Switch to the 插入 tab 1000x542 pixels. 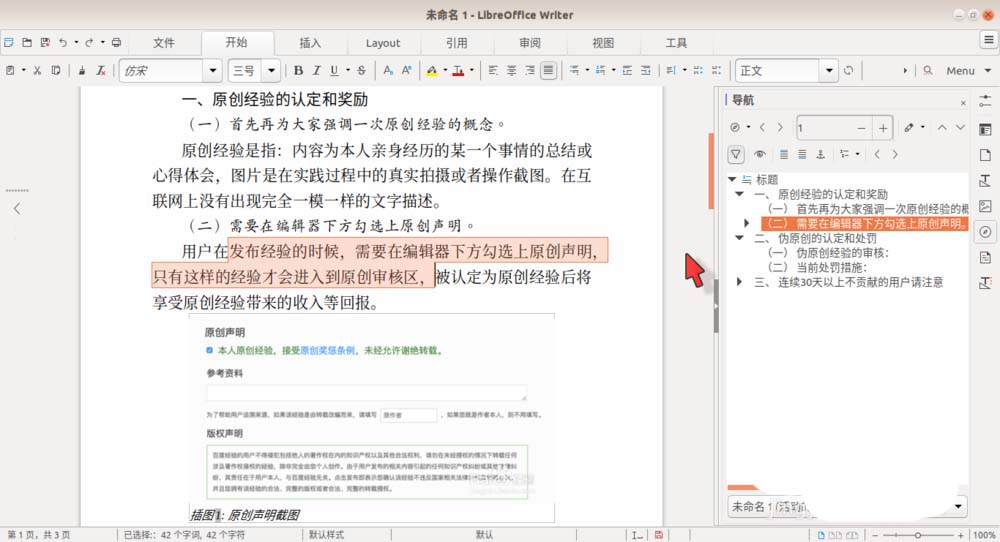click(x=311, y=43)
